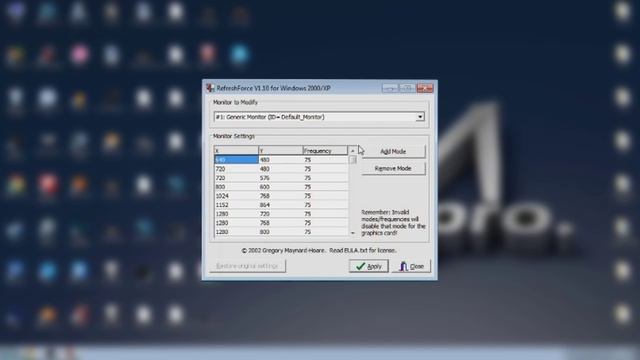Image resolution: width=640 pixels, height=360 pixels.
Task: Select the frequency cell of the 720x576 row
Action: pyautogui.click(x=325, y=178)
